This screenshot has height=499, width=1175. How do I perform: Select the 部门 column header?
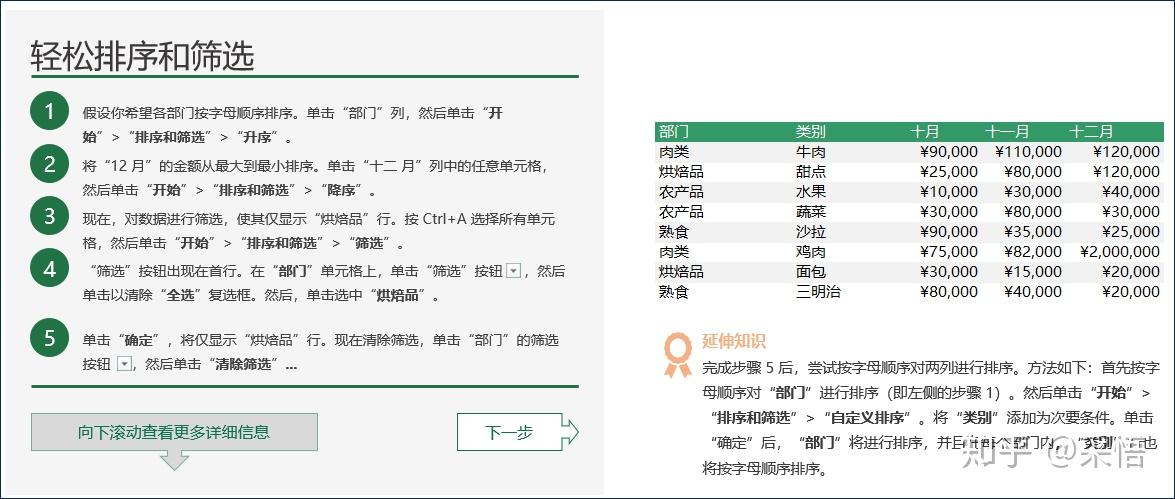coord(674,131)
